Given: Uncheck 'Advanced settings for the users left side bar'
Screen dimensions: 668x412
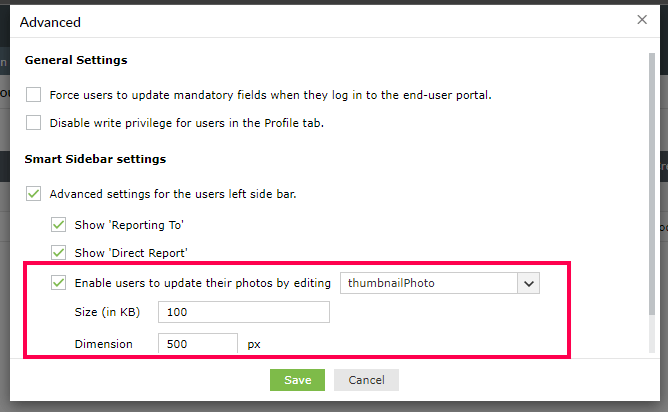Looking at the screenshot, I should [x=34, y=194].
